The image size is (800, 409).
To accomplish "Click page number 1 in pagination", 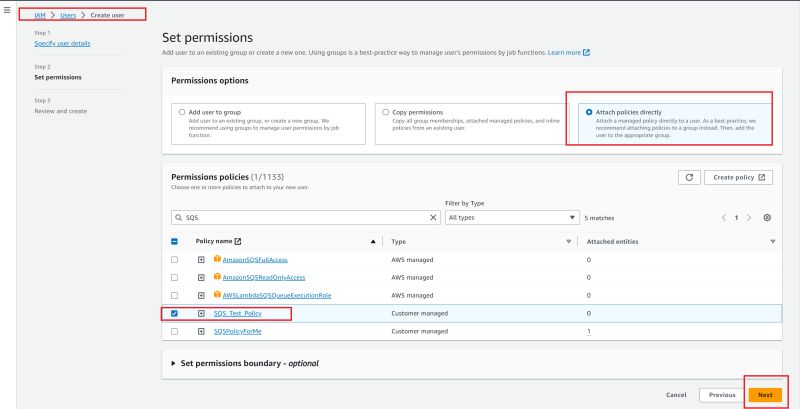I will click(736, 218).
